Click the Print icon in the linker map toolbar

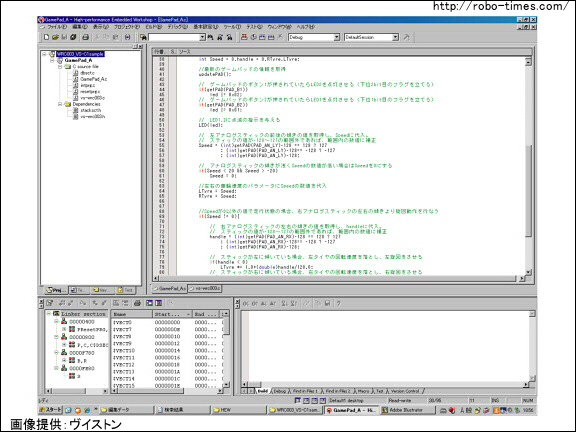click(137, 303)
